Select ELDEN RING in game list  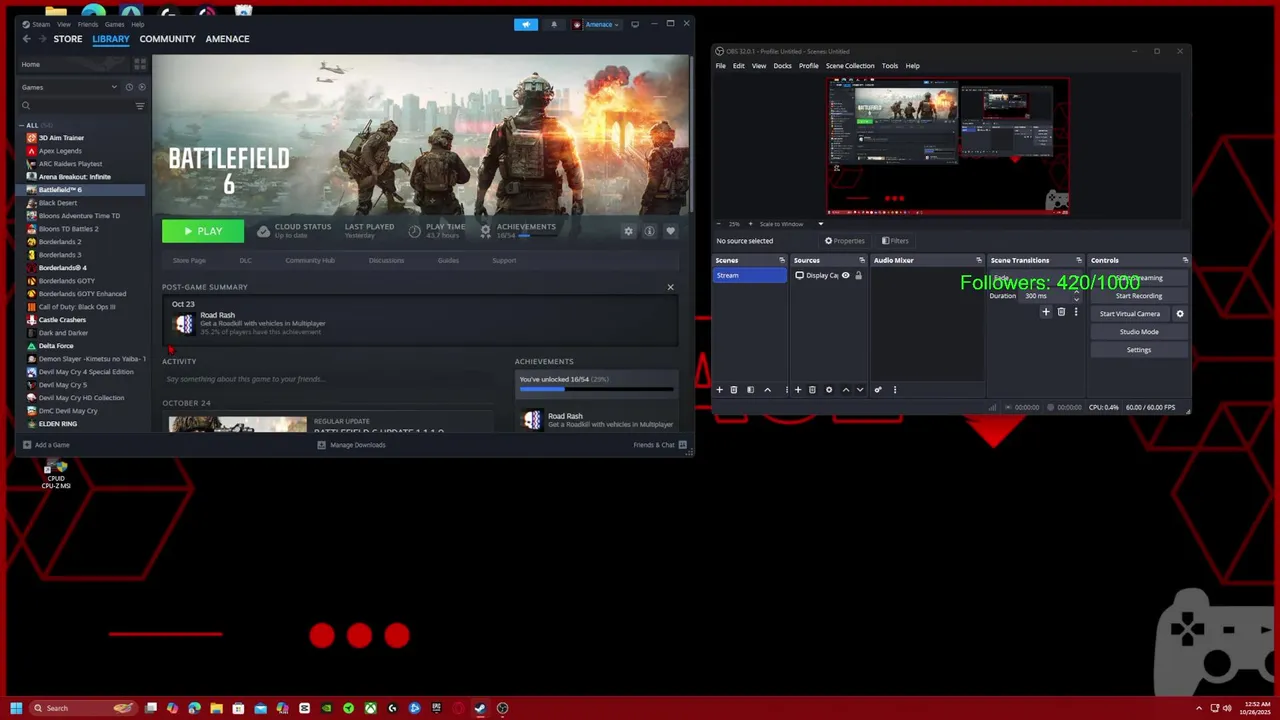coord(57,424)
